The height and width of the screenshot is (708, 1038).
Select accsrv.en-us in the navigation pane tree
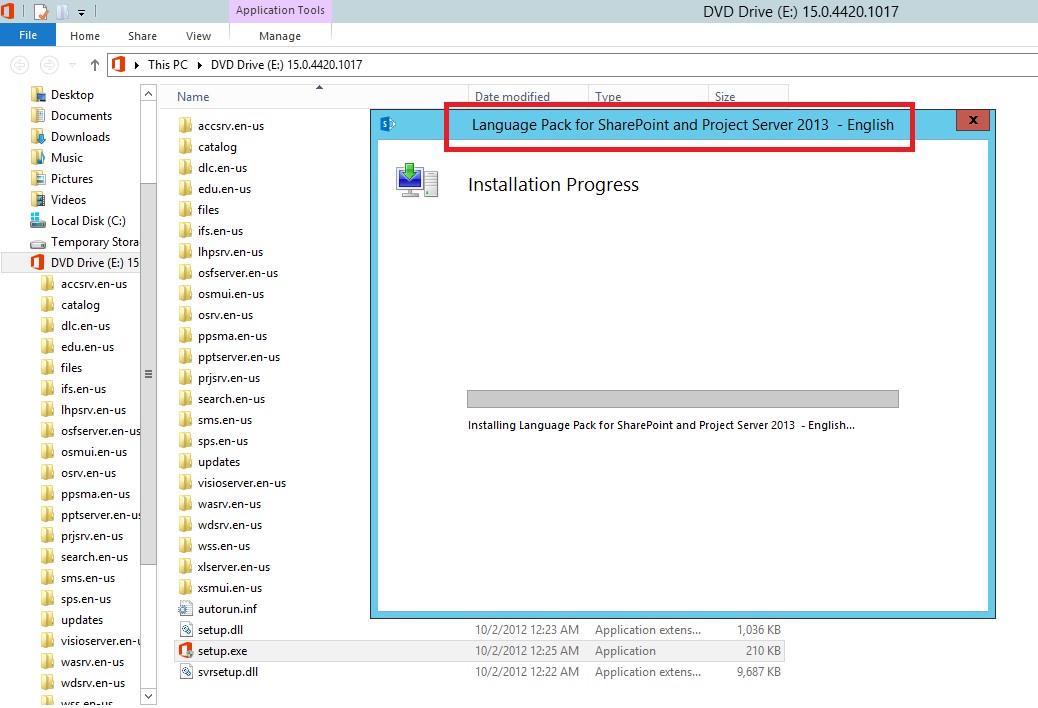(x=94, y=284)
